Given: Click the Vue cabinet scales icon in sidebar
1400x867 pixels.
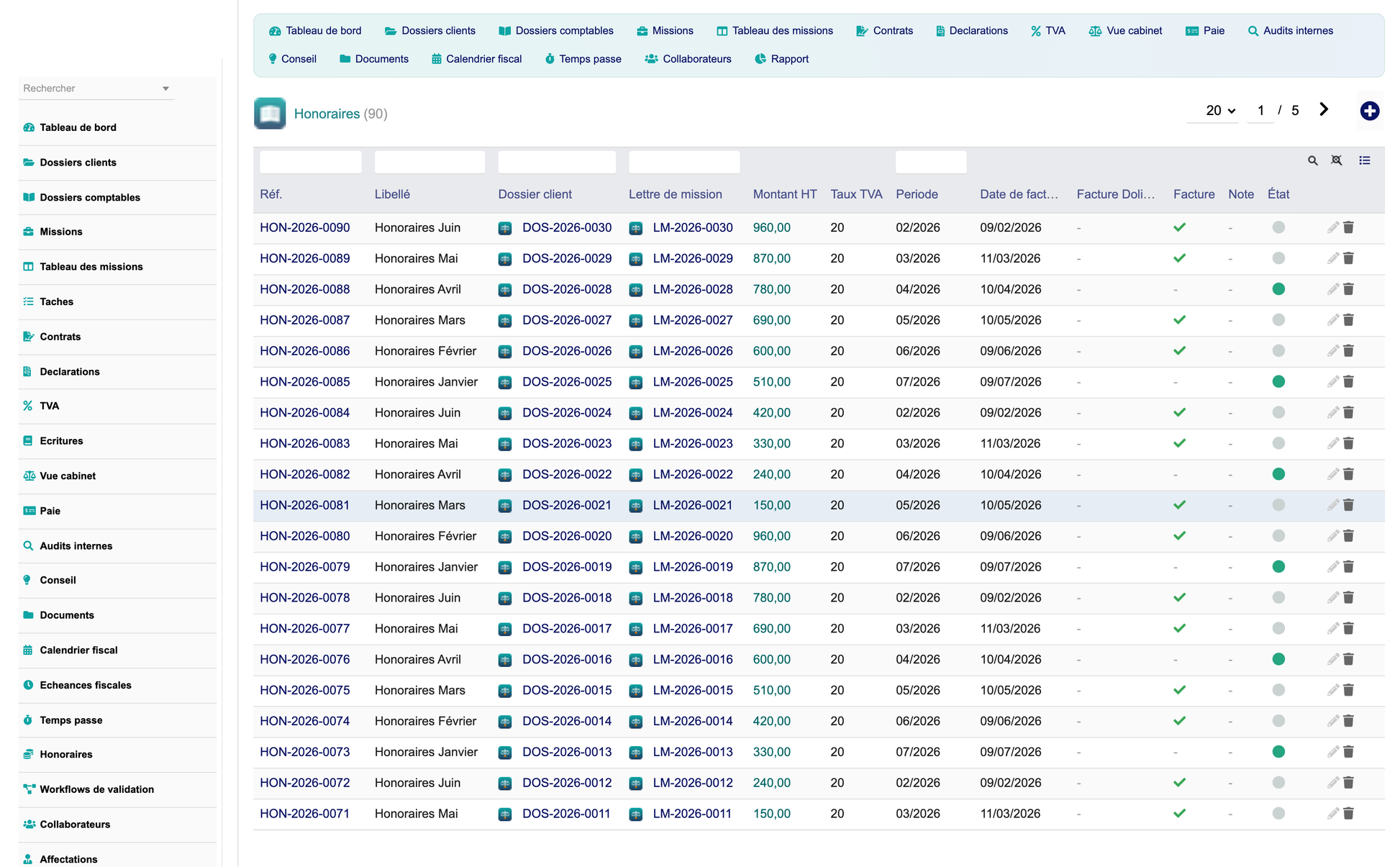Looking at the screenshot, I should point(29,476).
